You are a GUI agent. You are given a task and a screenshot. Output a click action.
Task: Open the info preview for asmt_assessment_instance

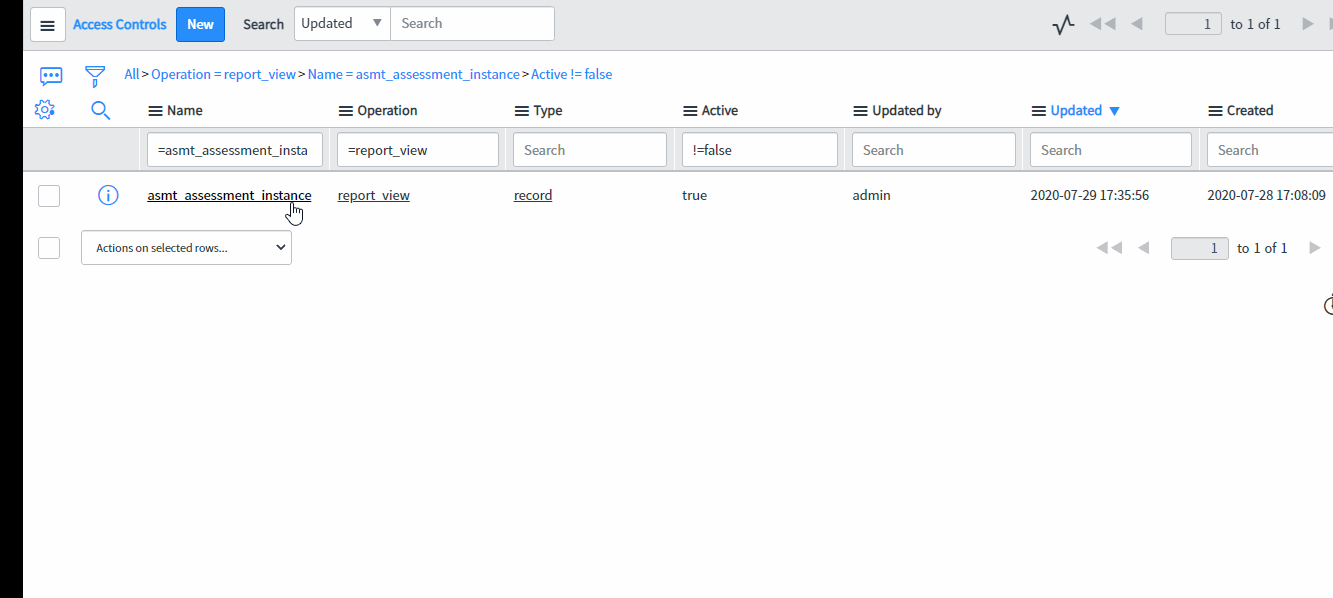[x=108, y=195]
